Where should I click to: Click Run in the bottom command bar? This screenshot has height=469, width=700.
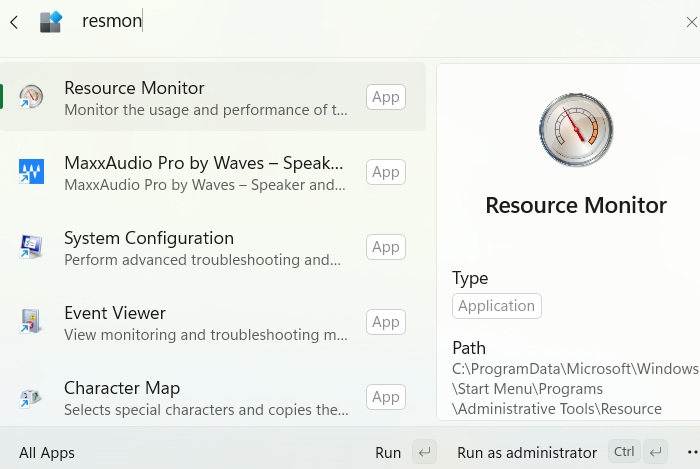pos(388,453)
